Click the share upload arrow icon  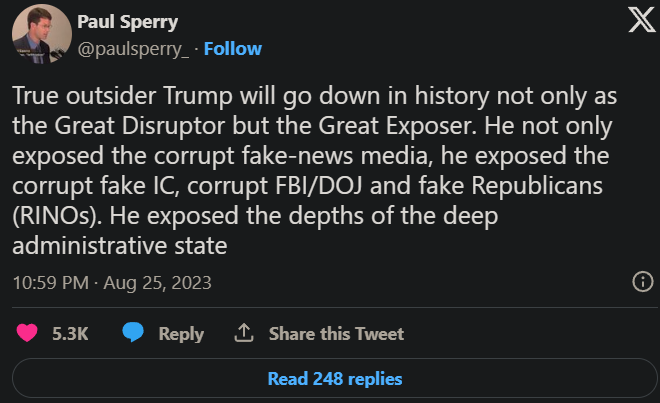pyautogui.click(x=242, y=333)
